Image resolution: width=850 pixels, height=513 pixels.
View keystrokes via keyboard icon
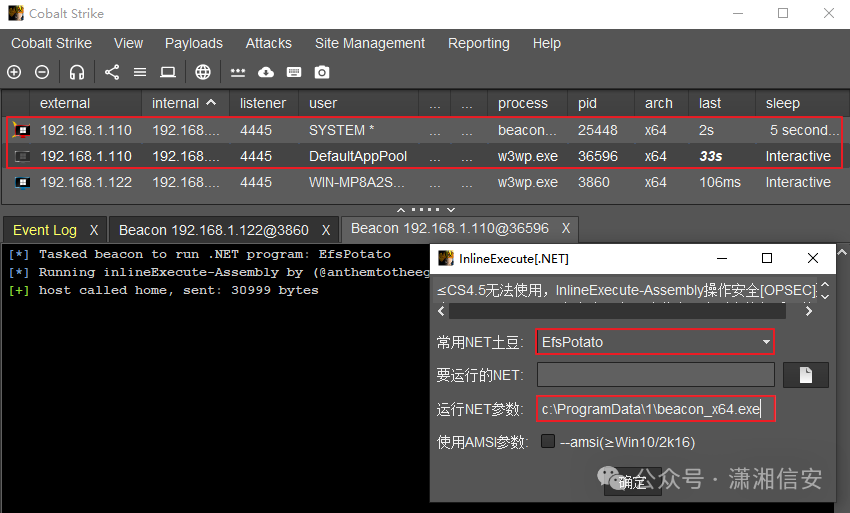(294, 72)
